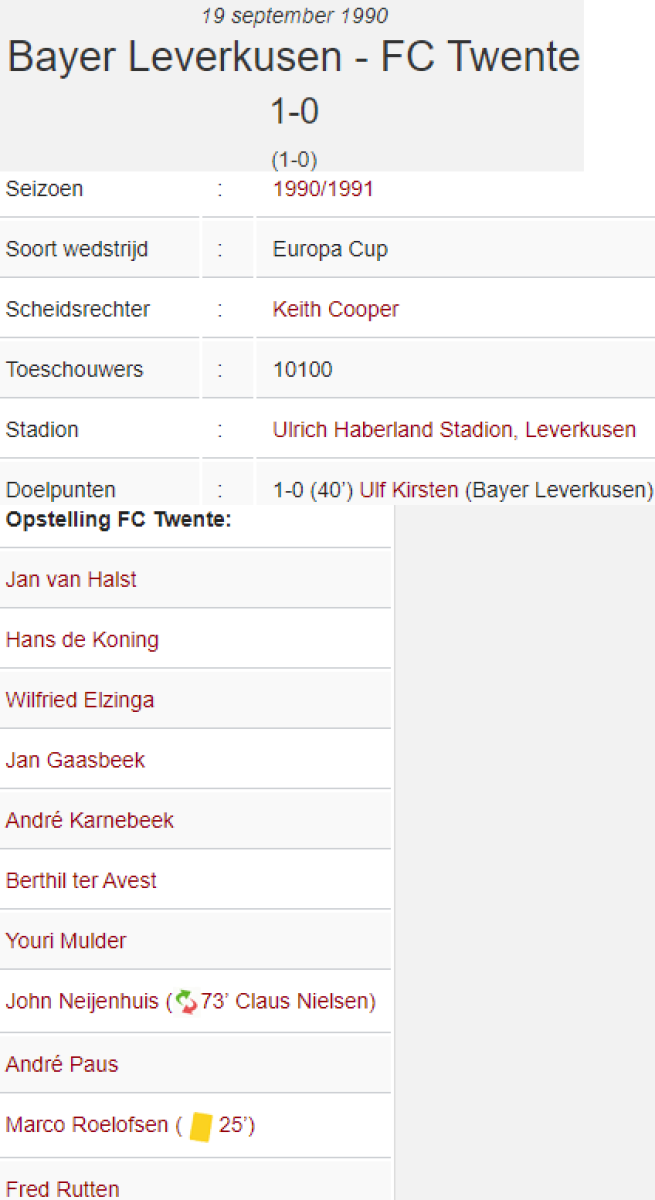The image size is (655, 1200).
Task: Click the Opstelling FC Twente heading
Action: tap(118, 521)
